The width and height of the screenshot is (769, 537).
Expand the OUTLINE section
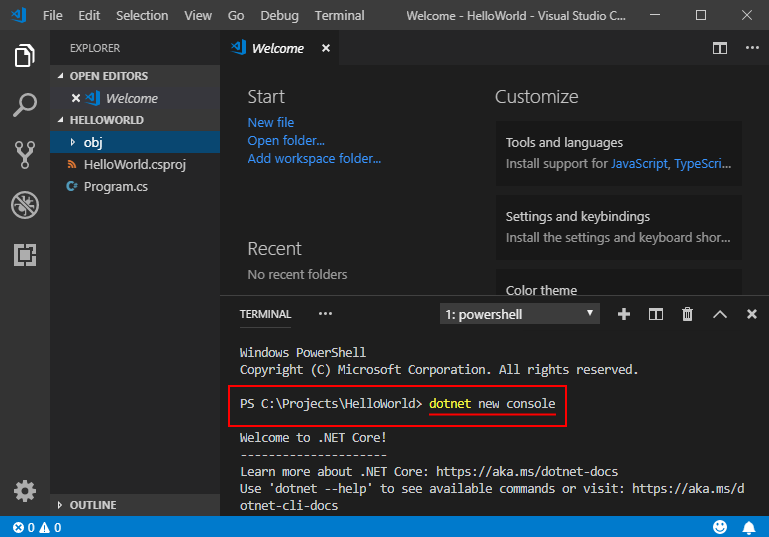coord(92,505)
